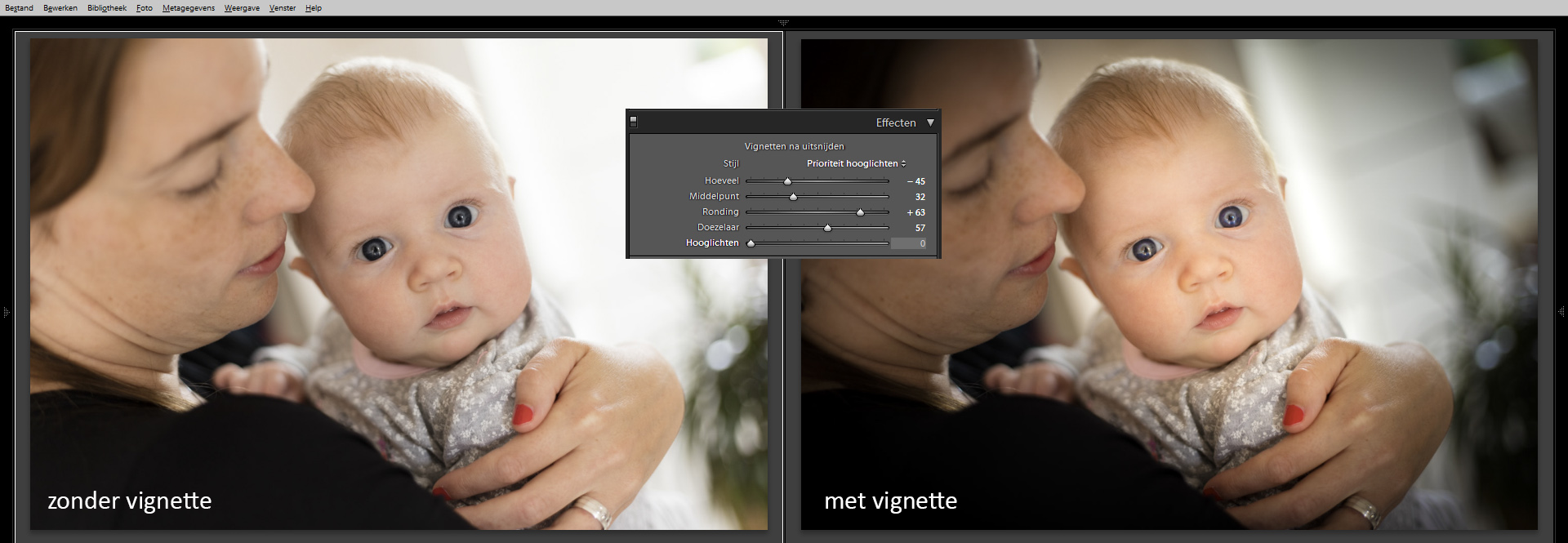Open the Bibliotheek menu

click(x=107, y=8)
